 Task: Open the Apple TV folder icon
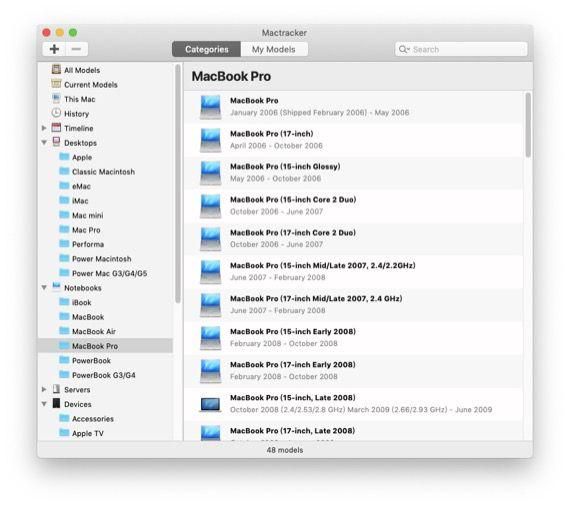[64, 432]
